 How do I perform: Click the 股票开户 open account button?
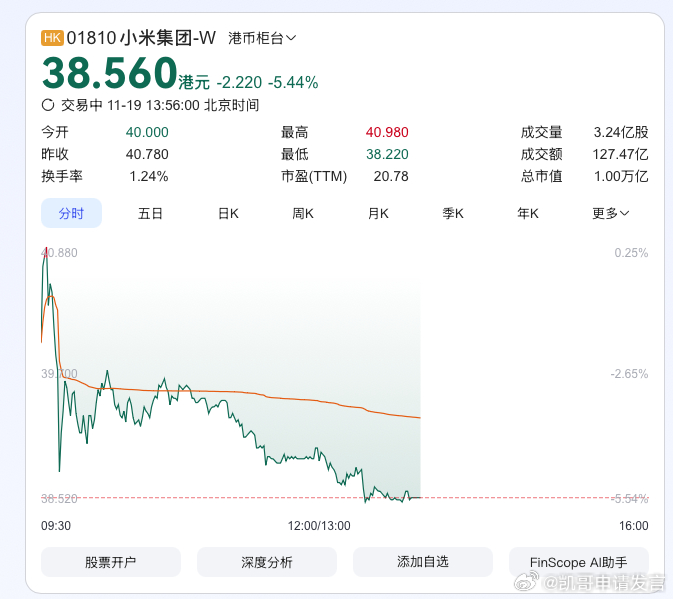tap(111, 562)
